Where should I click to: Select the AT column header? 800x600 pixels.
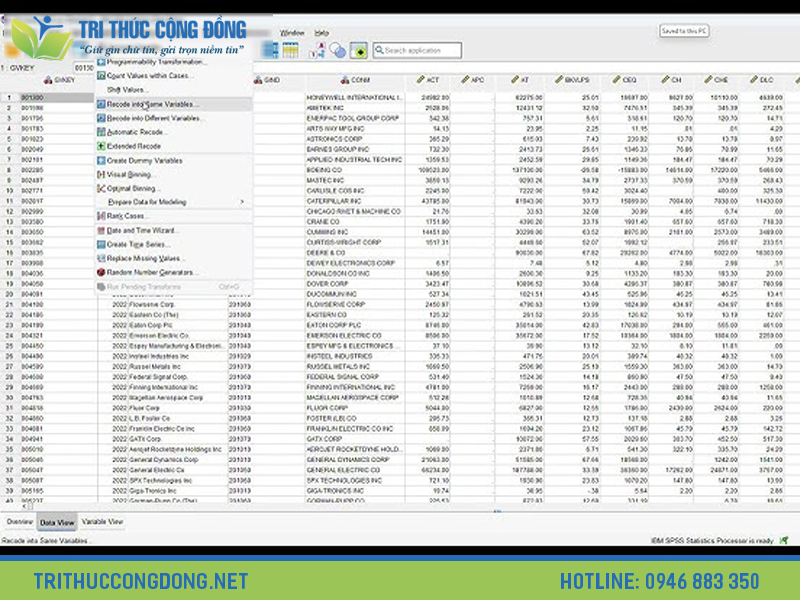tap(519, 80)
